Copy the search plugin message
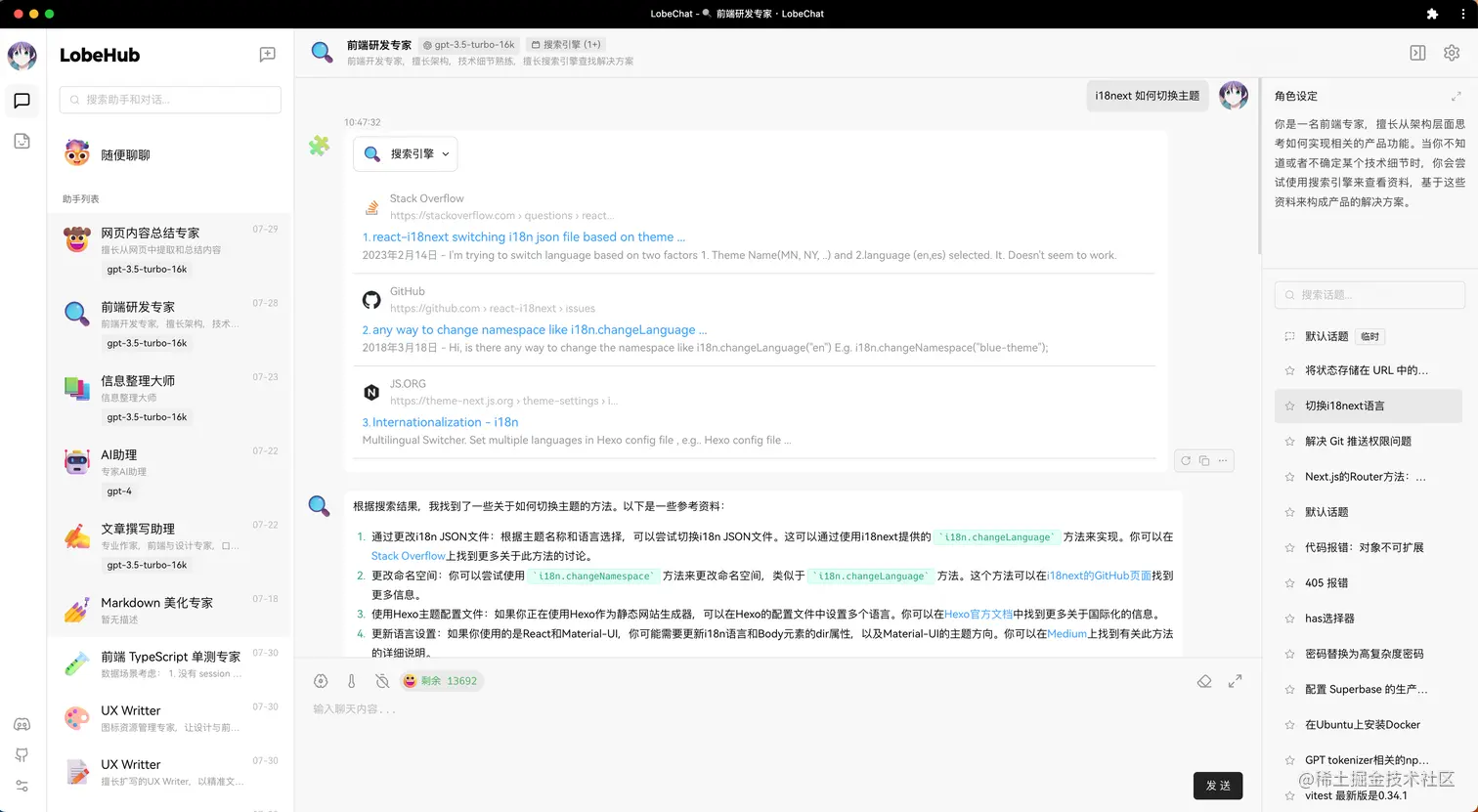The height and width of the screenshot is (812, 1478). tap(1204, 460)
